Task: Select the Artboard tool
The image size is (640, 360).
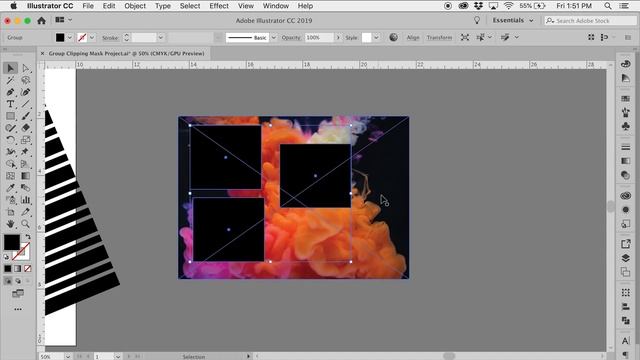Action: tap(11, 212)
